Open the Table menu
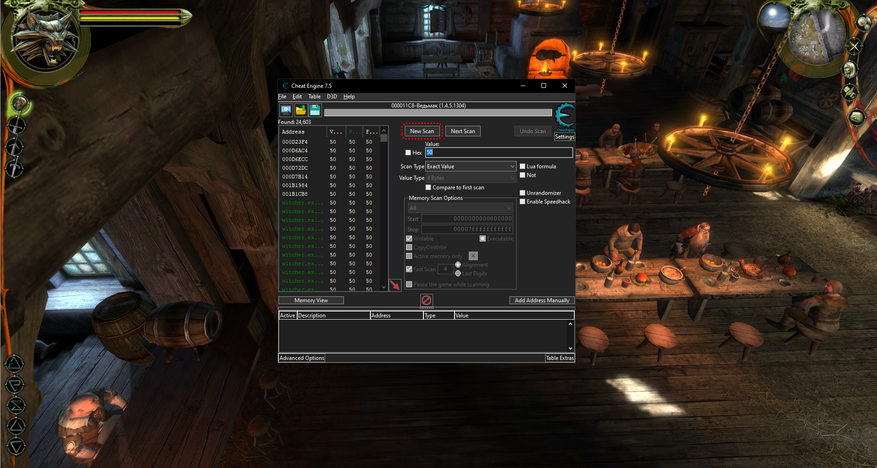 [314, 97]
